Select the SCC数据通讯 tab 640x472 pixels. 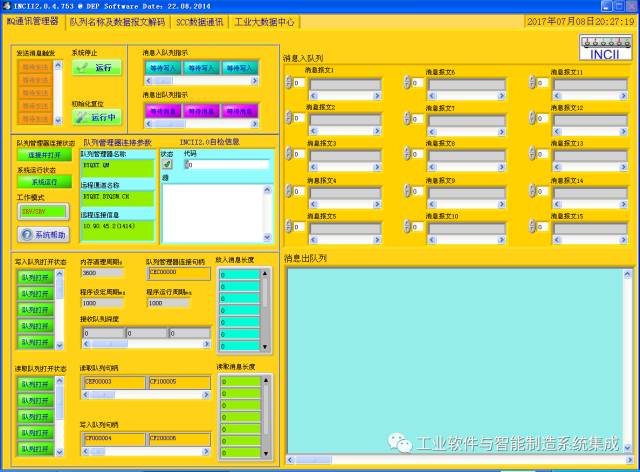click(200, 22)
